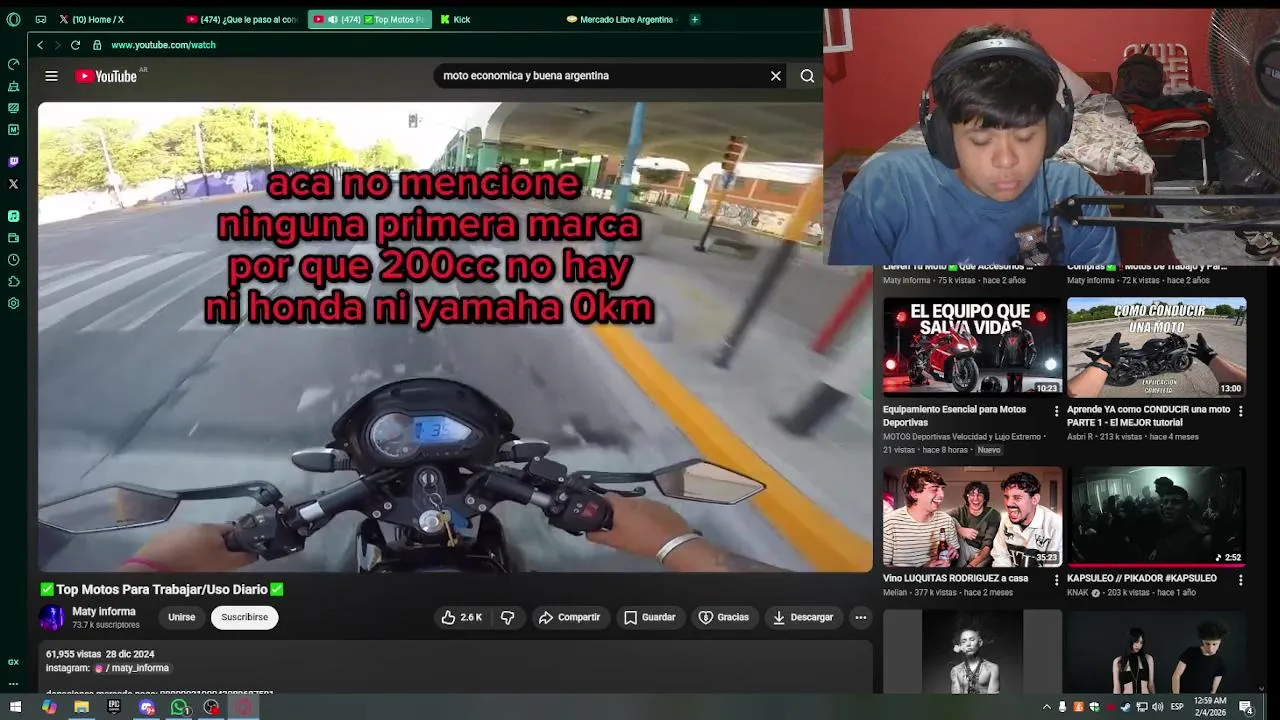Screen dimensions: 1280x720
Task: Open options menu for Vino LUQUITAS RODRIGUEZ video
Action: pos(1056,579)
